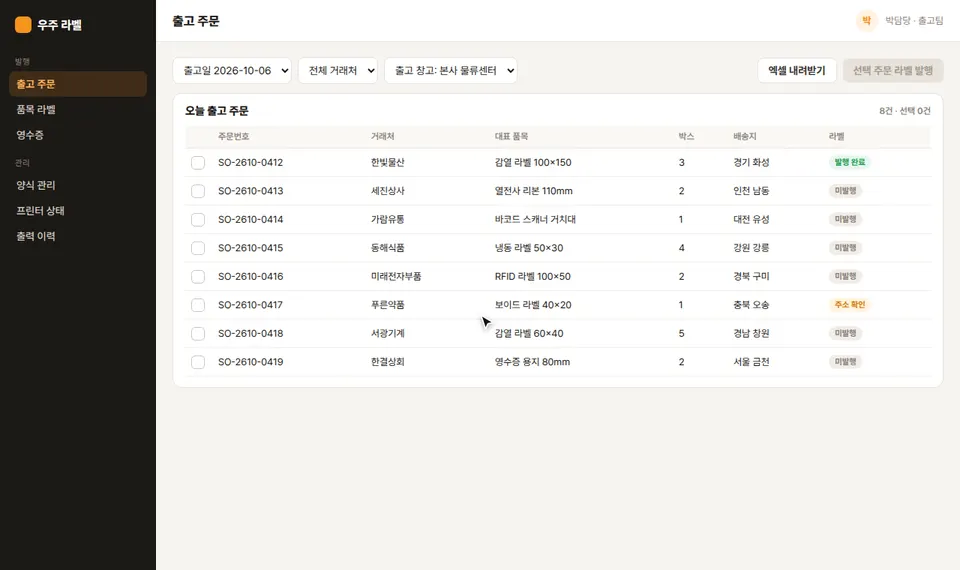Click the customer name 세진상사

click(388, 191)
